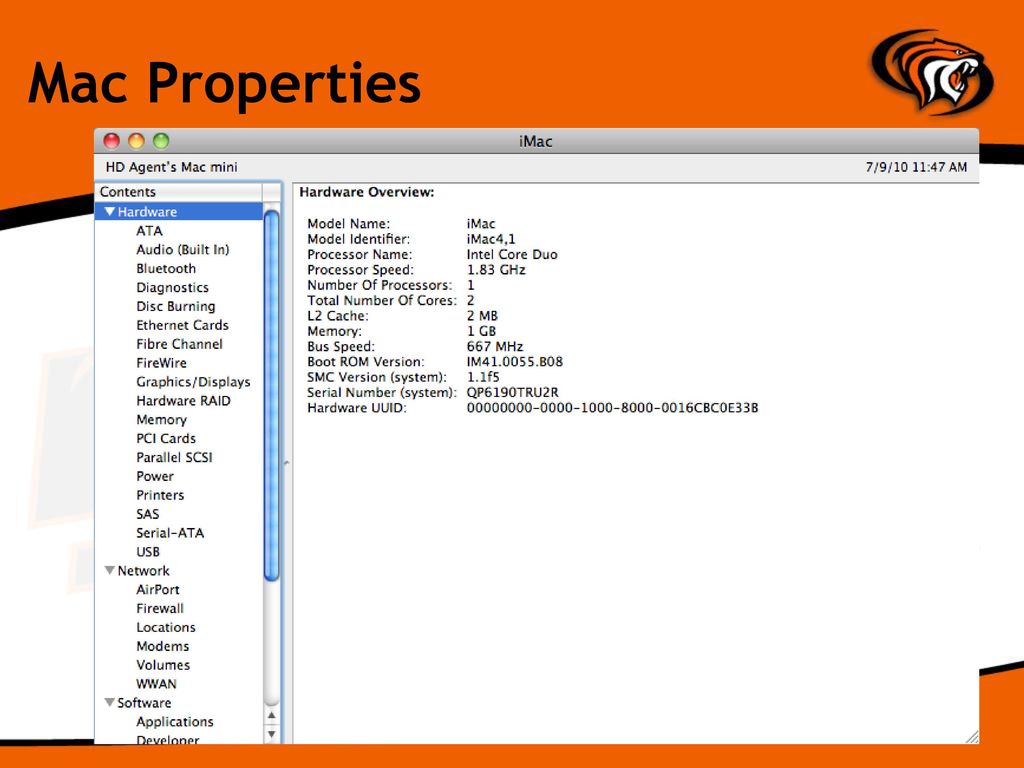Choose Parallel SCSI entry
The height and width of the screenshot is (768, 1024).
coord(174,457)
